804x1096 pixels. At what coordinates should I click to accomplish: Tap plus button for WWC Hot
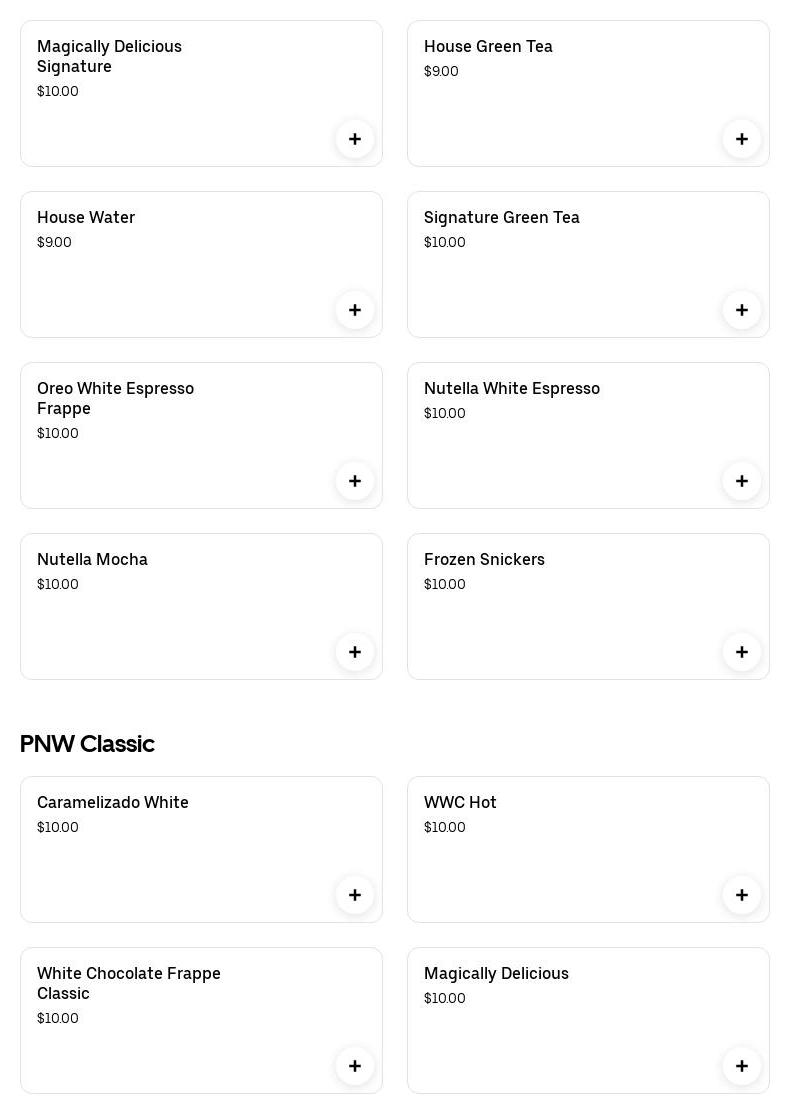coord(742,895)
